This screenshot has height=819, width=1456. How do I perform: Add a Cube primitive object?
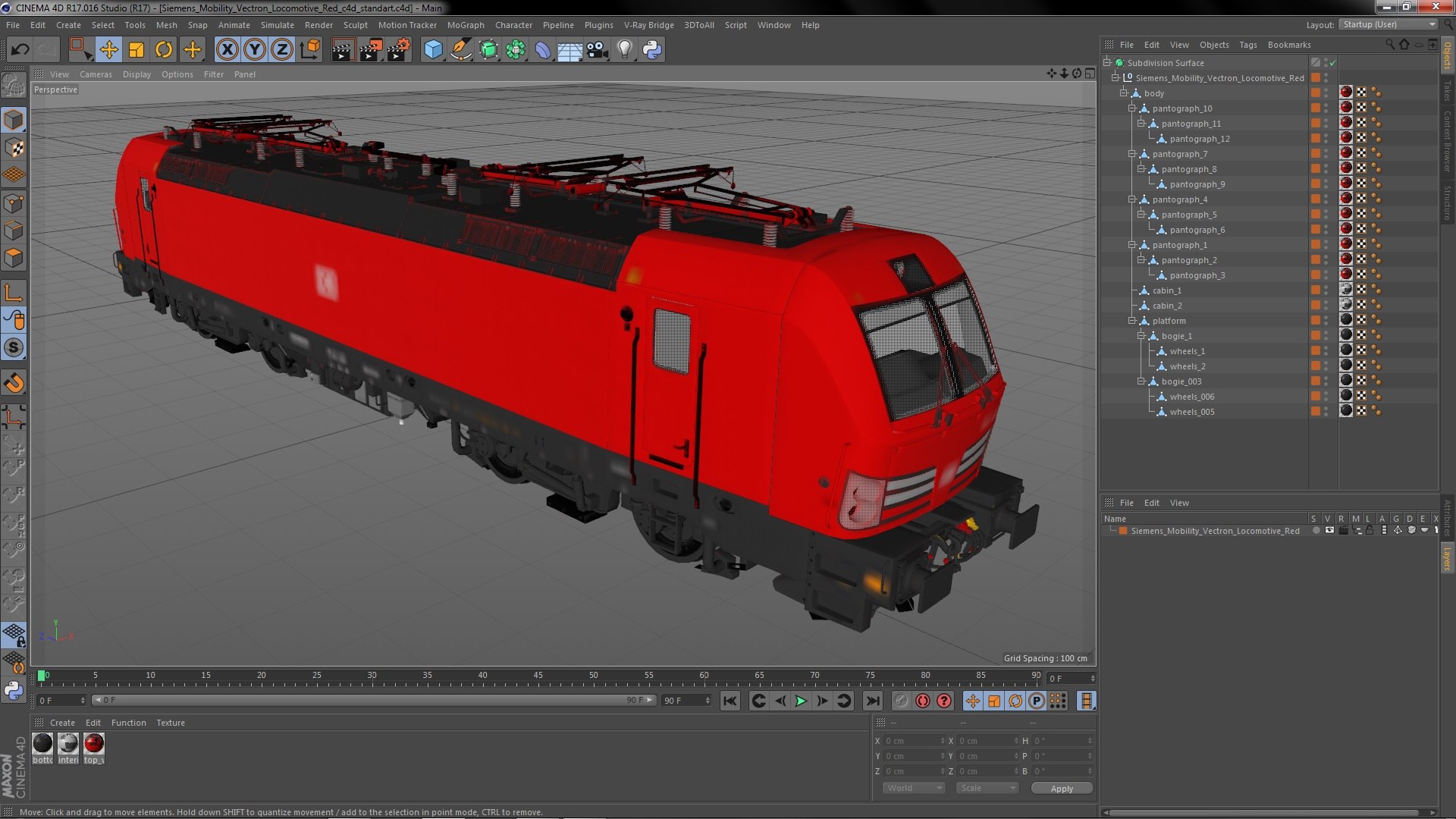click(x=433, y=50)
